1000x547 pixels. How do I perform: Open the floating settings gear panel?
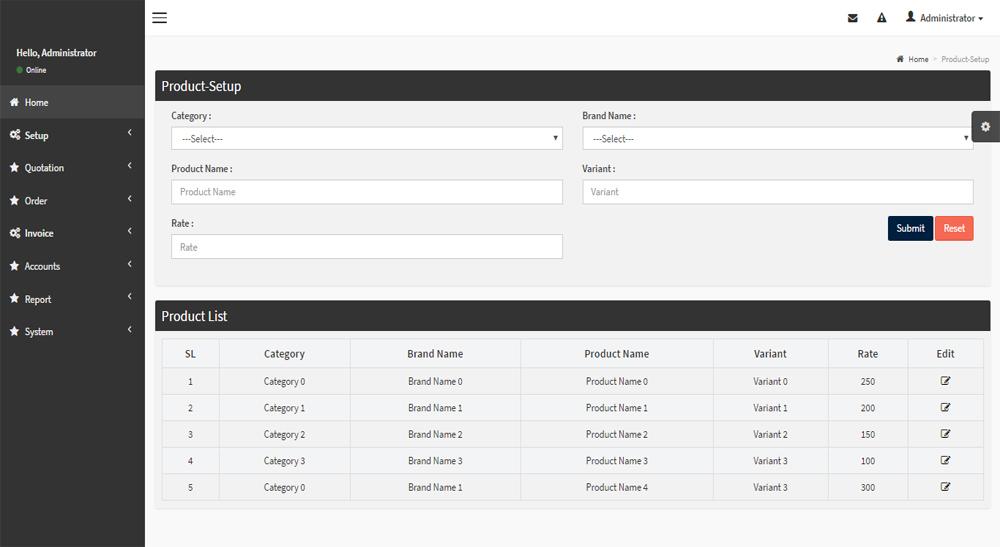click(x=985, y=126)
